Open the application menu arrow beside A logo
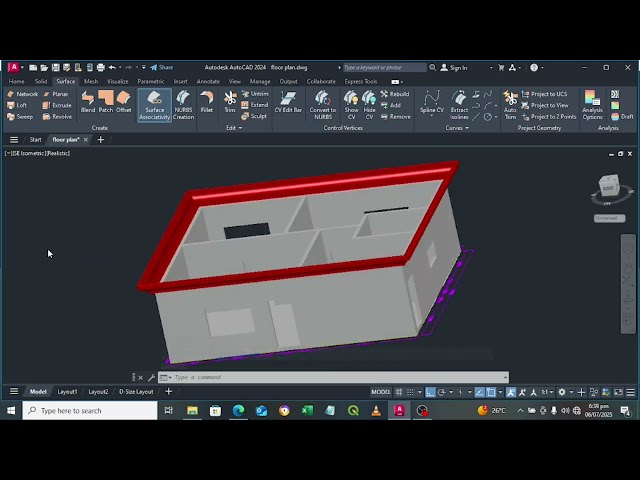 [22, 67]
